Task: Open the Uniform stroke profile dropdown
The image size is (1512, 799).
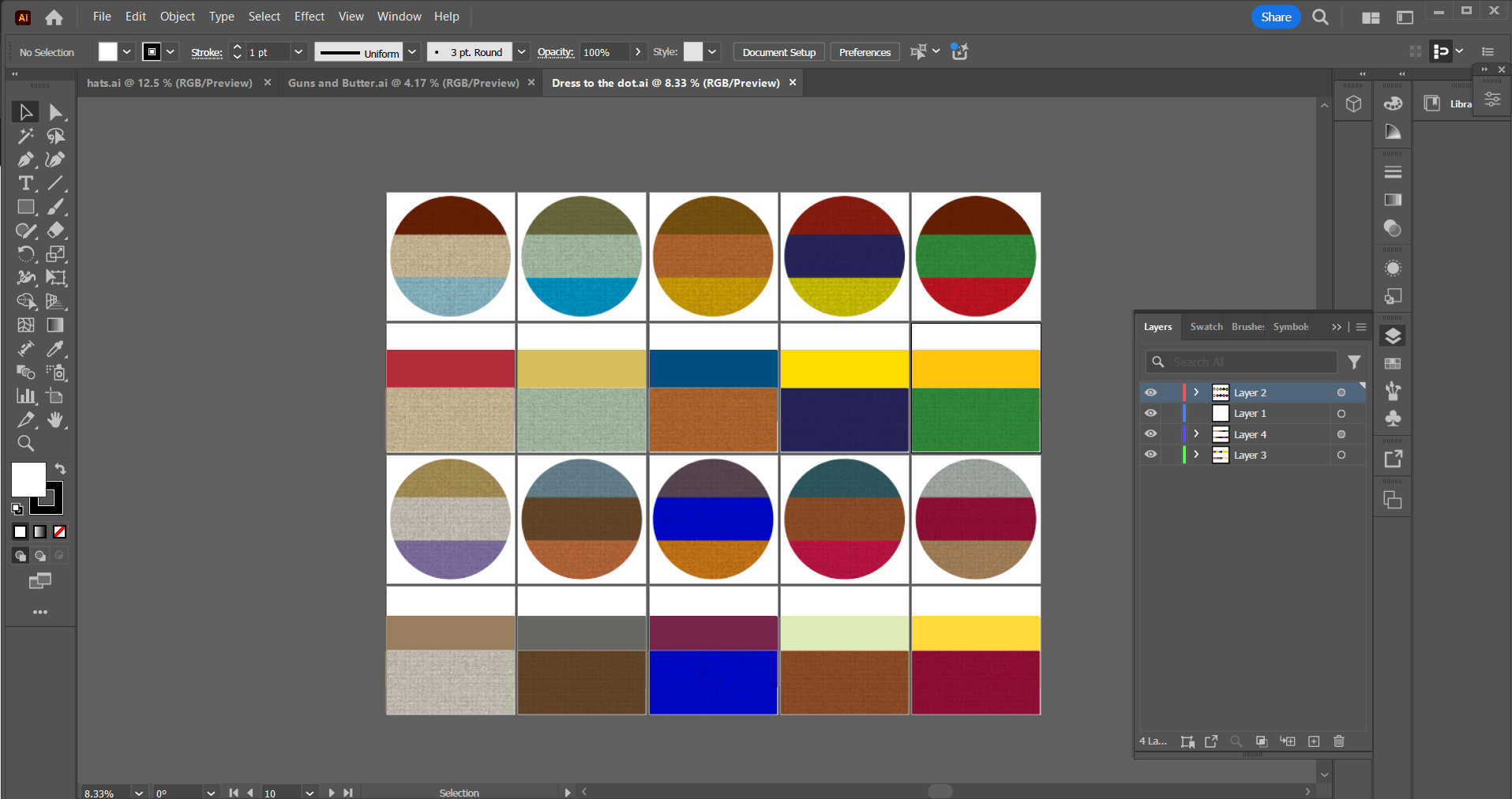Action: pos(412,52)
